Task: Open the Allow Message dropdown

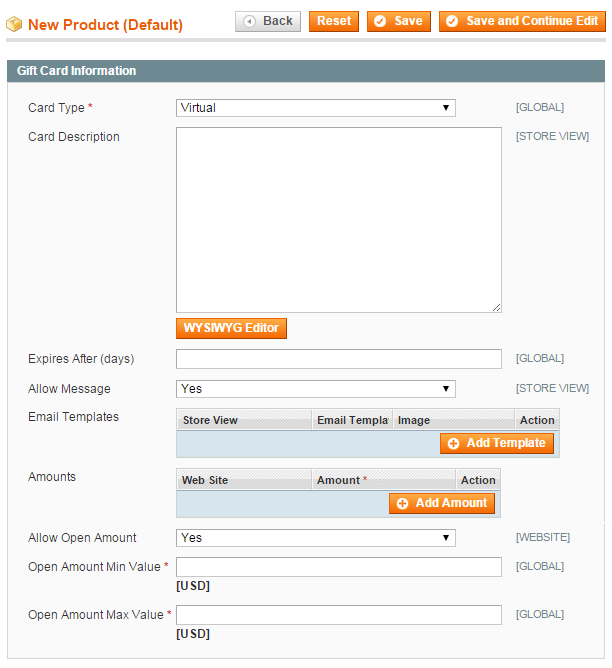Action: coord(316,389)
